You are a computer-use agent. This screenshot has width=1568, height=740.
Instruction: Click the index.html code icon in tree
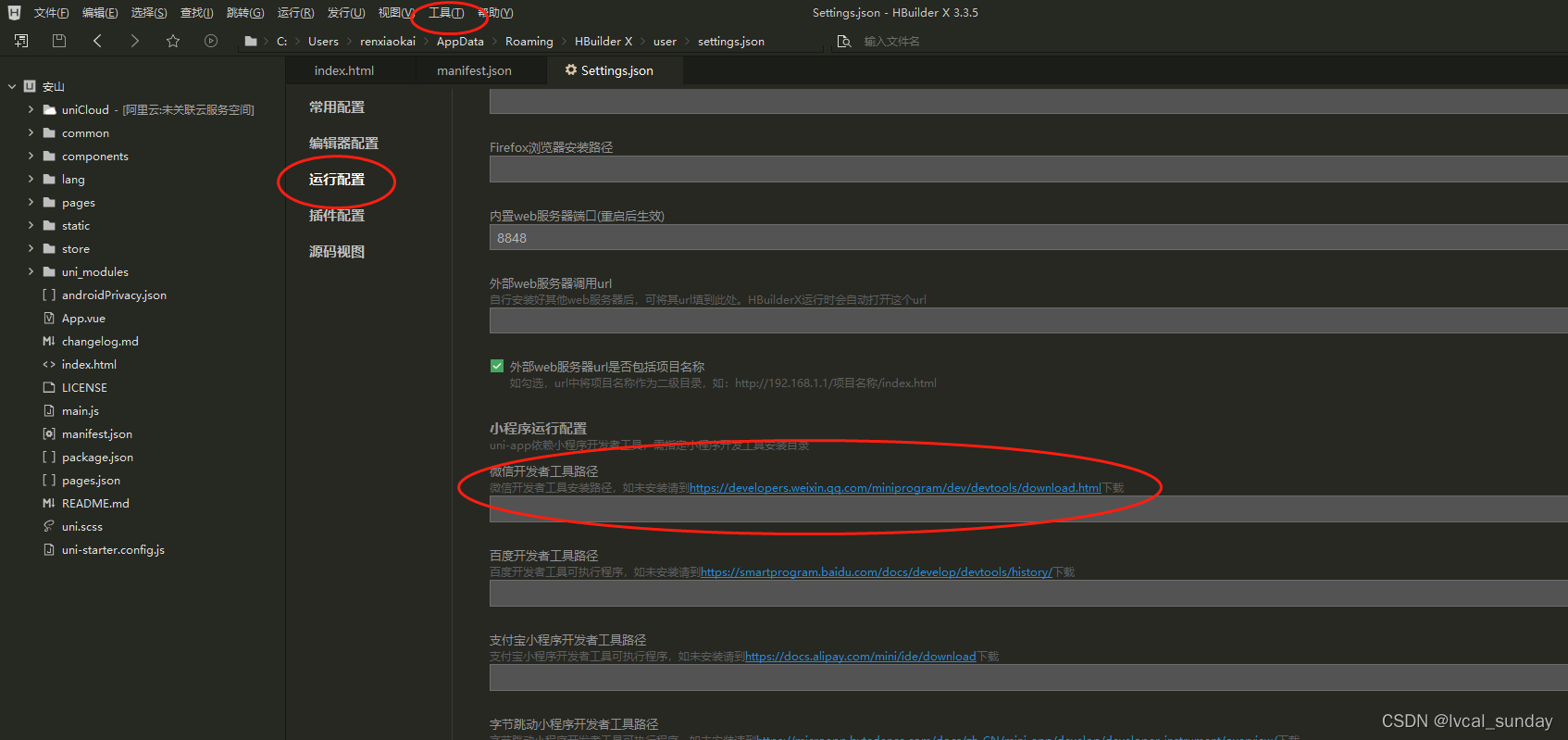point(49,364)
